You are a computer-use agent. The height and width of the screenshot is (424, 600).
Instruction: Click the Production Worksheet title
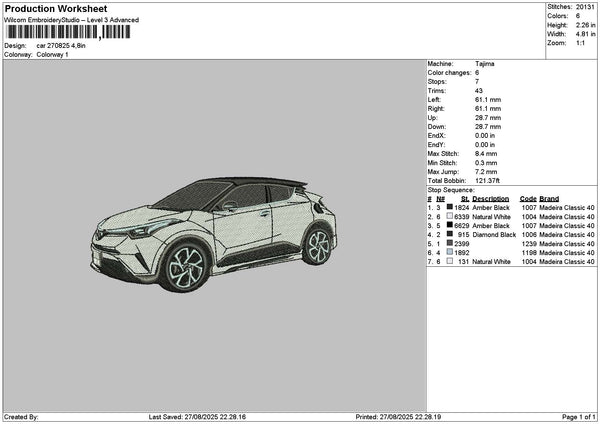click(55, 8)
